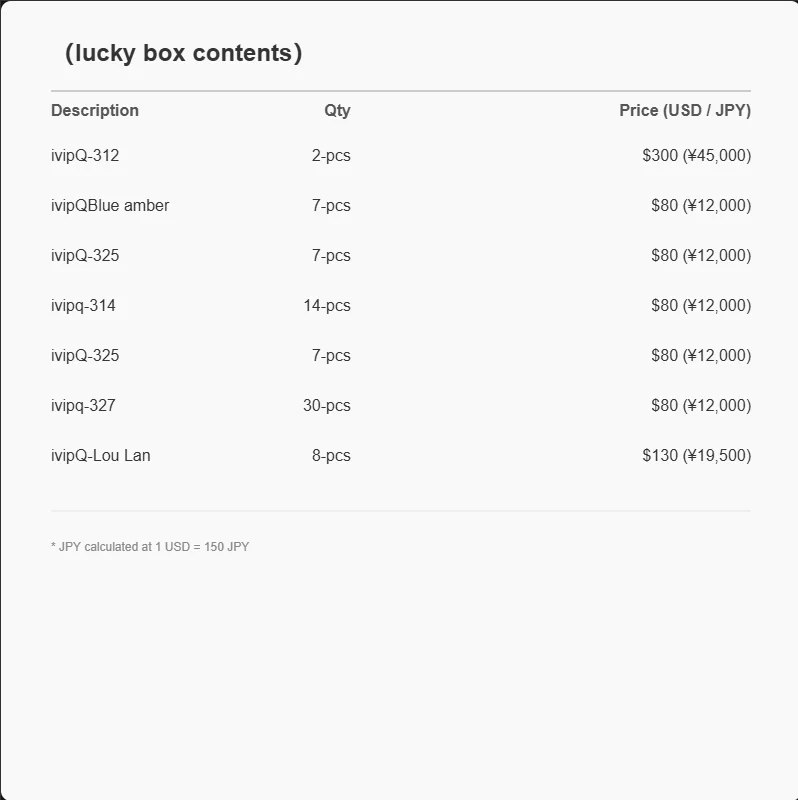
Task: Click the price for ivipq-327
Action: [700, 405]
